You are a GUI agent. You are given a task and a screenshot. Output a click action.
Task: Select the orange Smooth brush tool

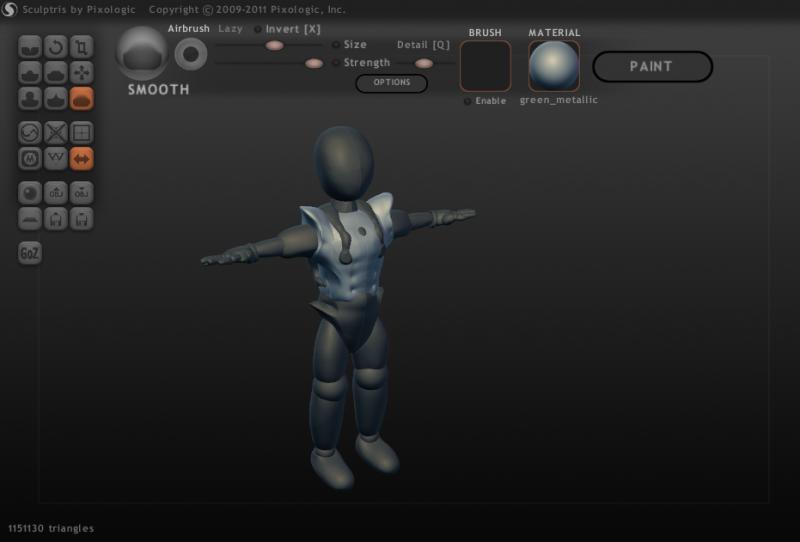[x=82, y=98]
